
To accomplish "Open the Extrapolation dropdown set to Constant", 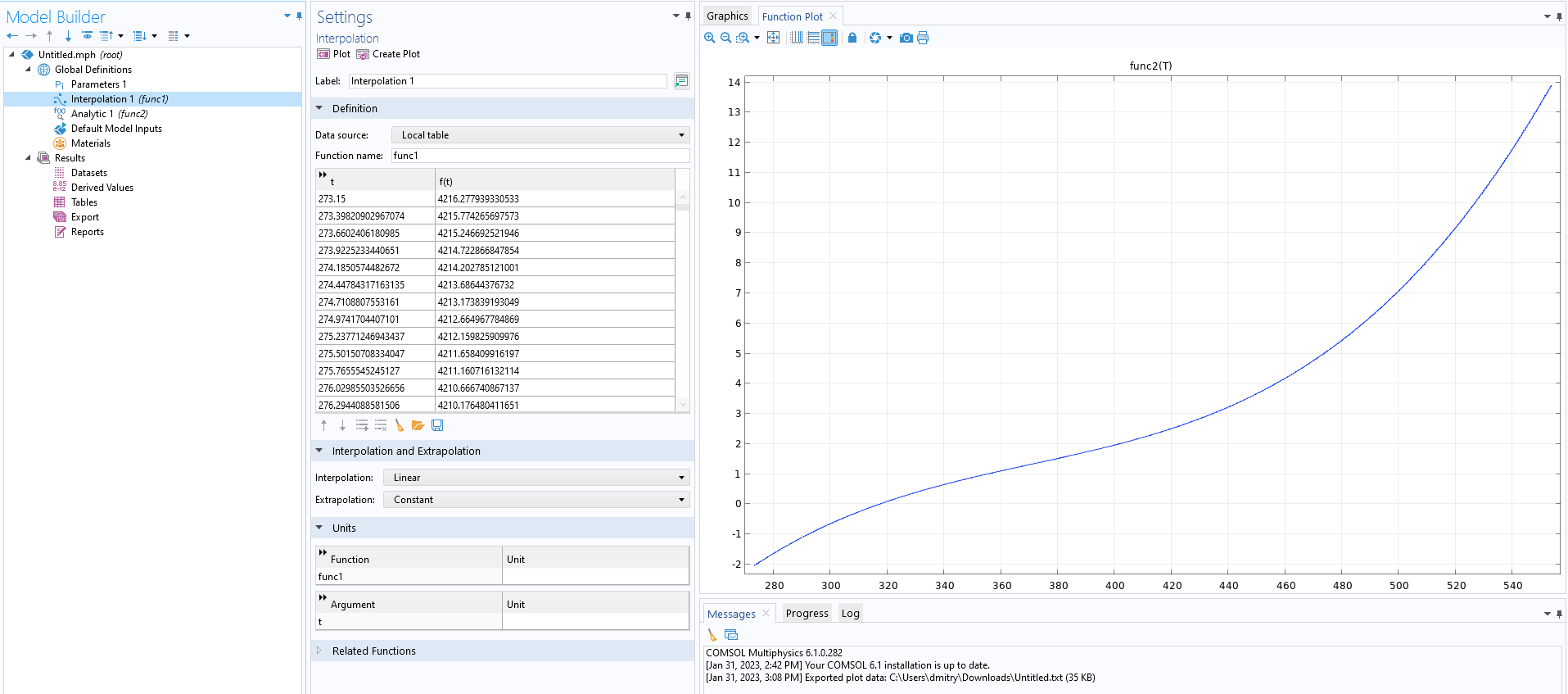I will [x=537, y=500].
